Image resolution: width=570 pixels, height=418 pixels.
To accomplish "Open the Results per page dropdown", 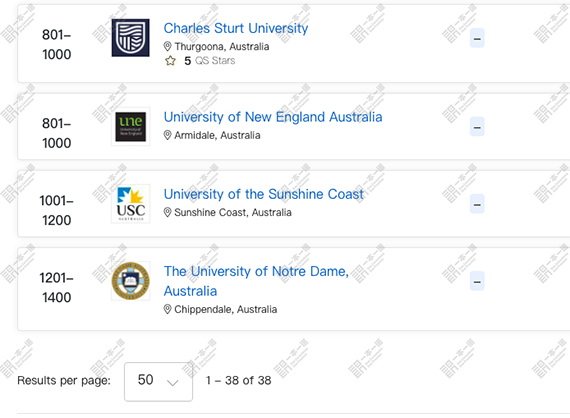I will (158, 382).
